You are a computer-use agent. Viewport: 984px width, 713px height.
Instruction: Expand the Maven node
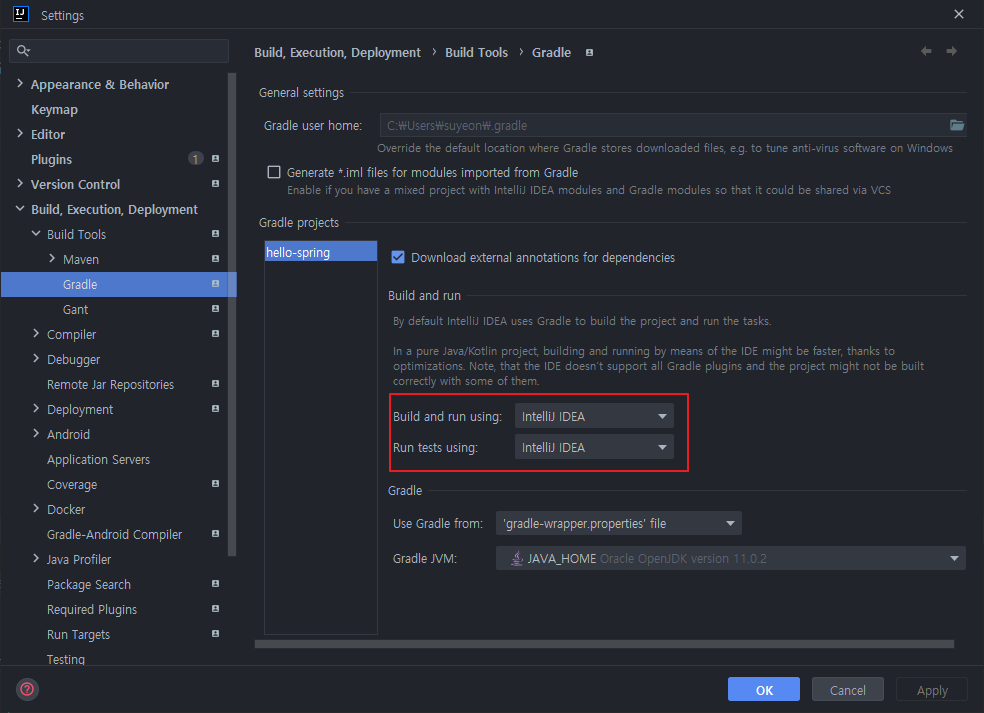(x=52, y=259)
